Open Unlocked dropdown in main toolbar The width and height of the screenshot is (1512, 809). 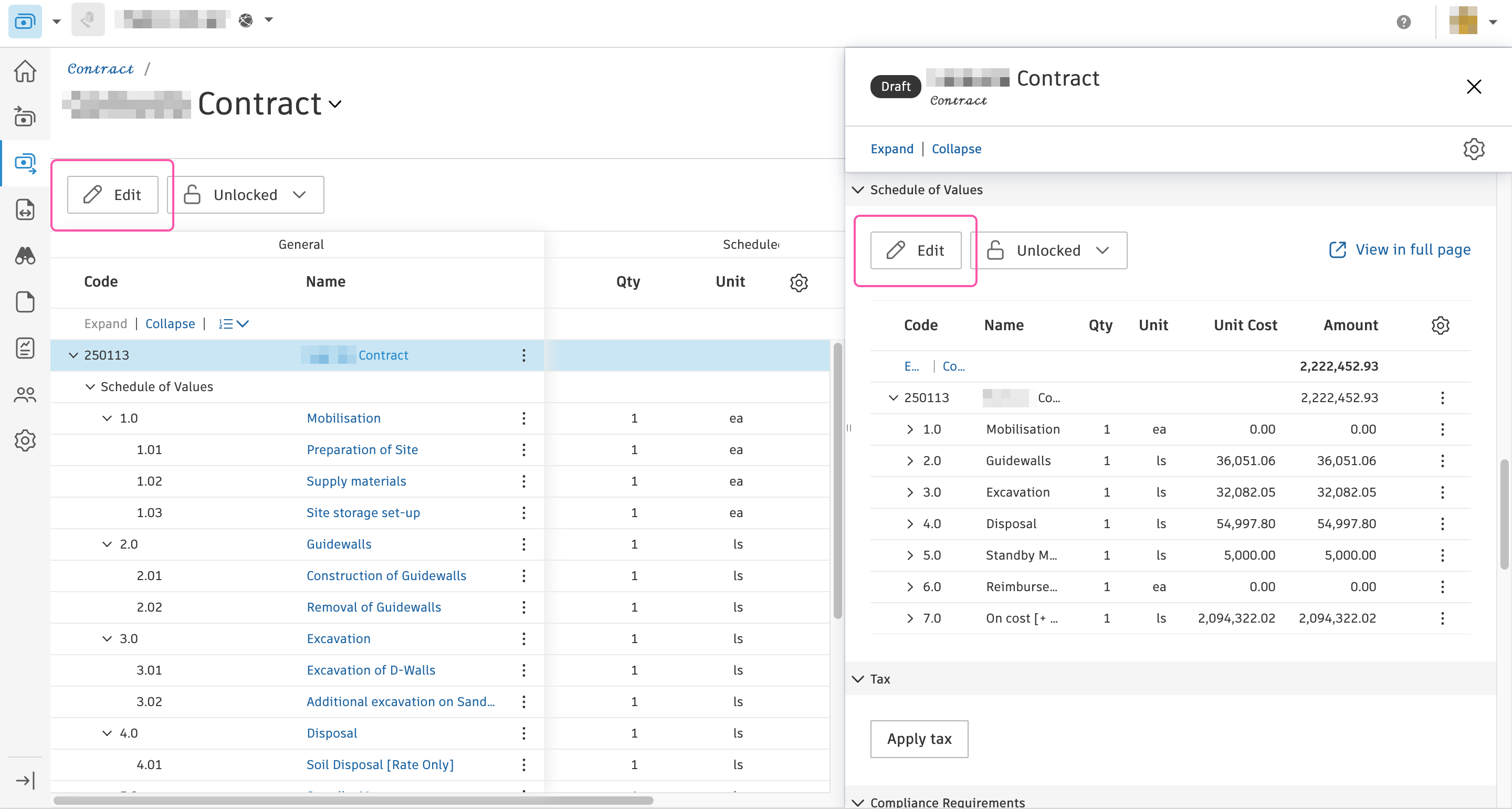tap(245, 195)
